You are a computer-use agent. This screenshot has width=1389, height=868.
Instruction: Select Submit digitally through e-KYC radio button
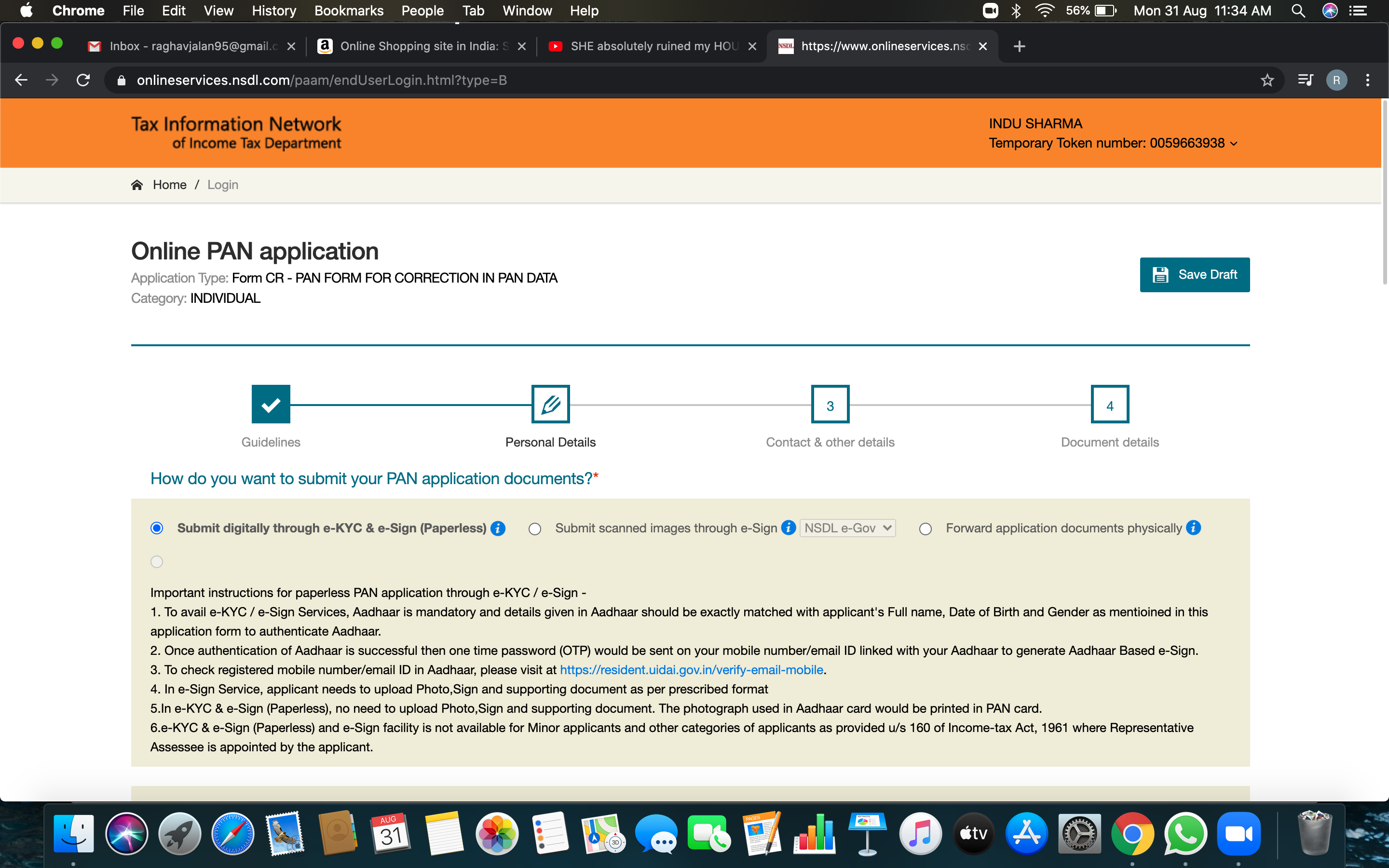point(157,528)
